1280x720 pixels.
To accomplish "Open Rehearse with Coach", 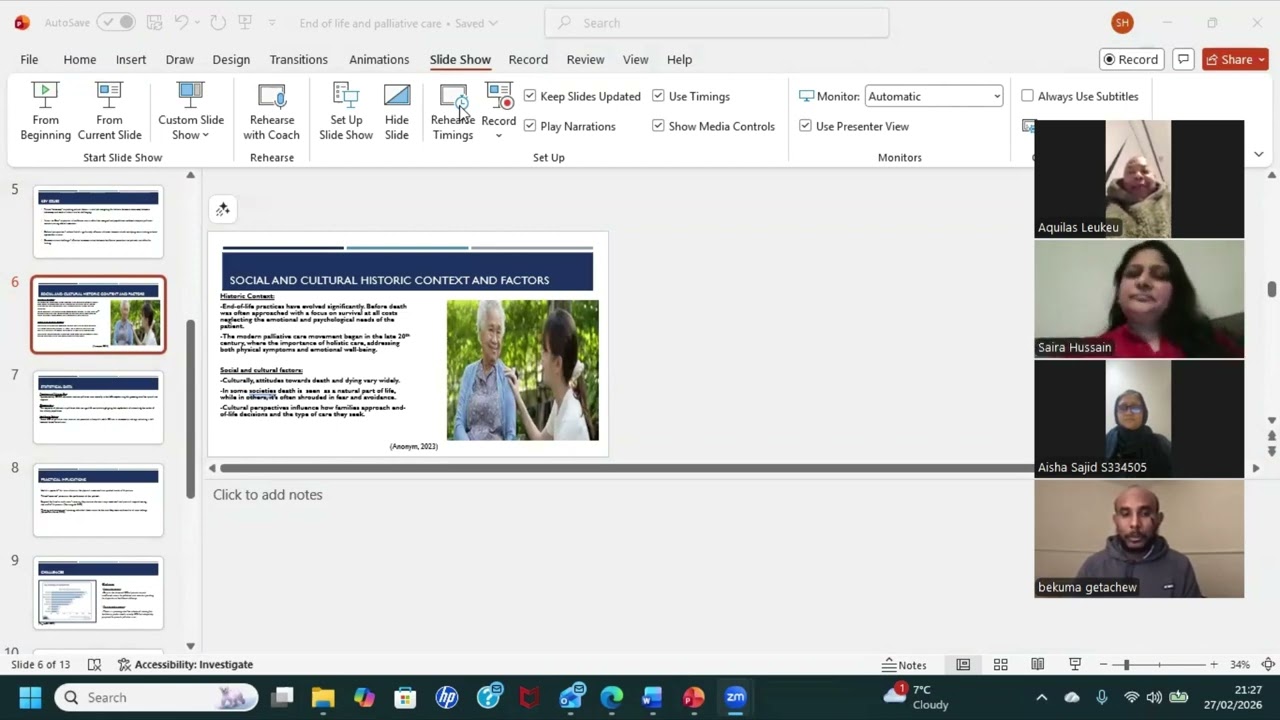I will coord(271,111).
